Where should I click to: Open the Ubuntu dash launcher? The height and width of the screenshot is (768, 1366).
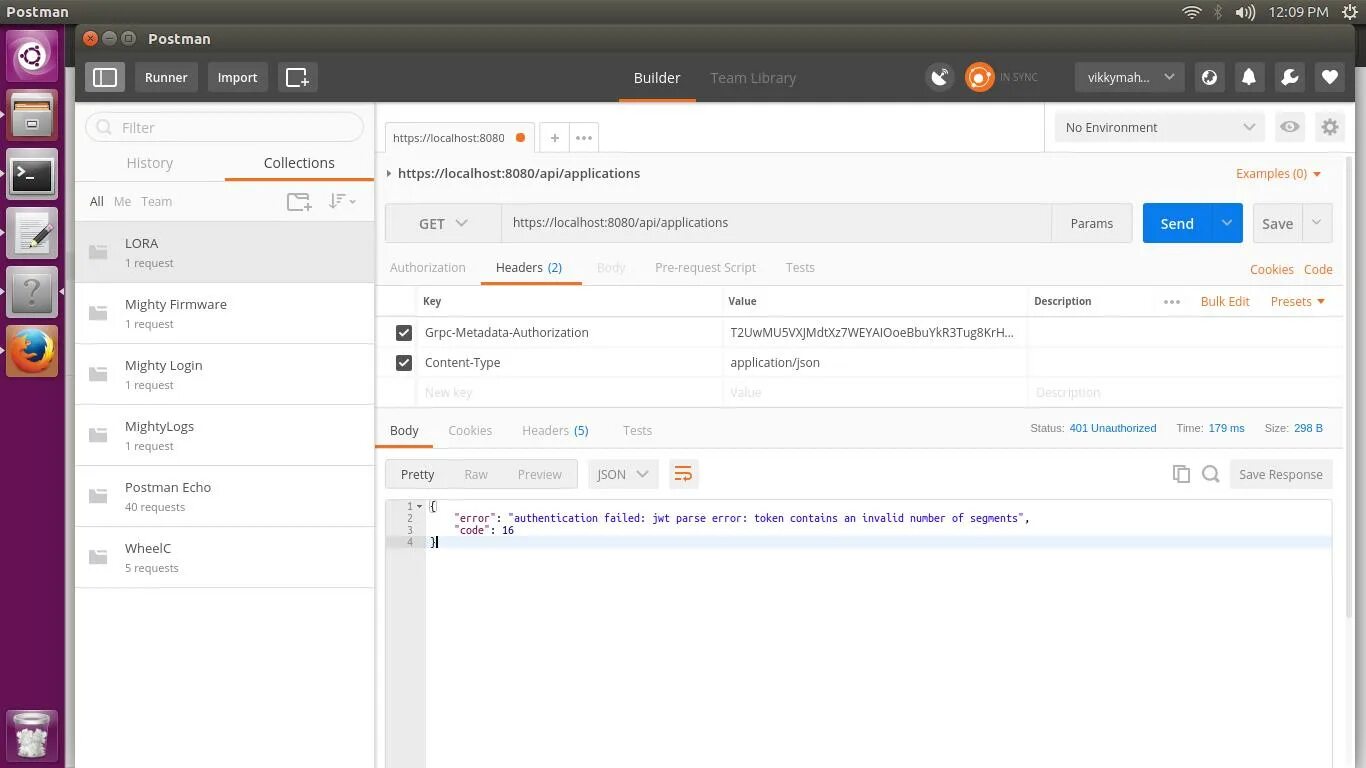32,56
